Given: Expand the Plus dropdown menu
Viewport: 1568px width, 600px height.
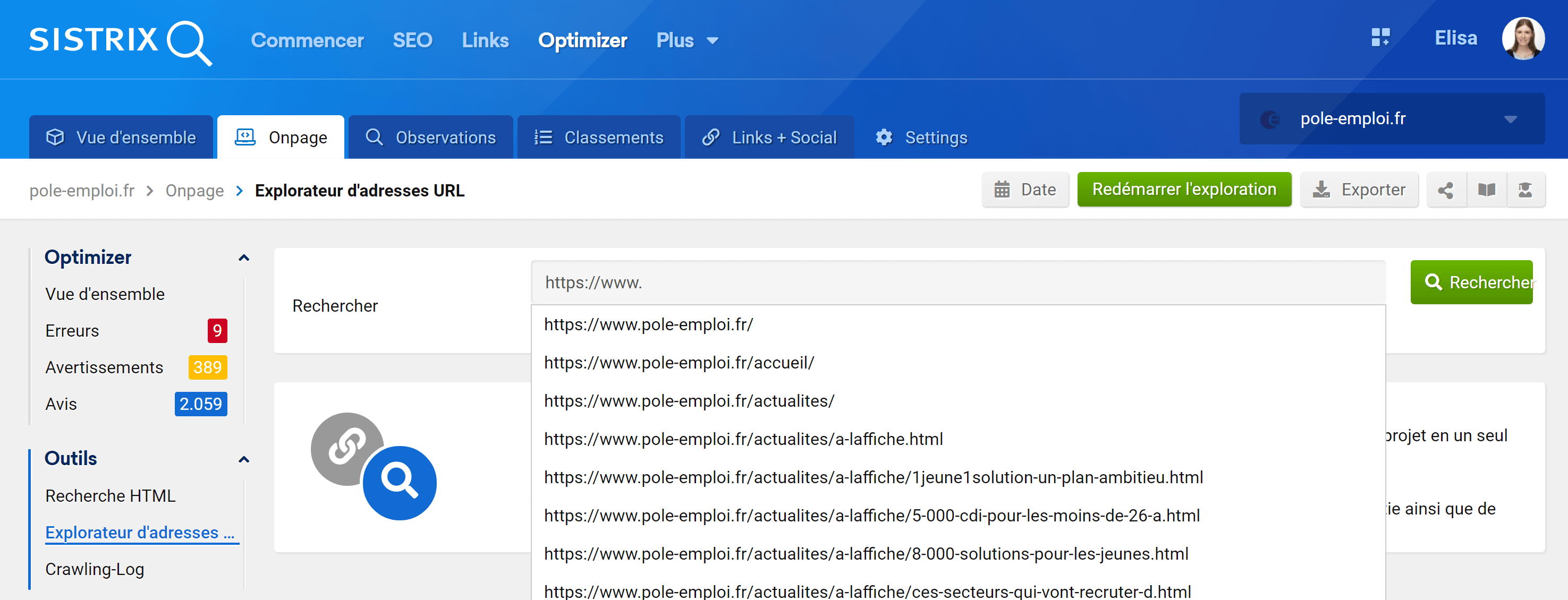Looking at the screenshot, I should 686,40.
